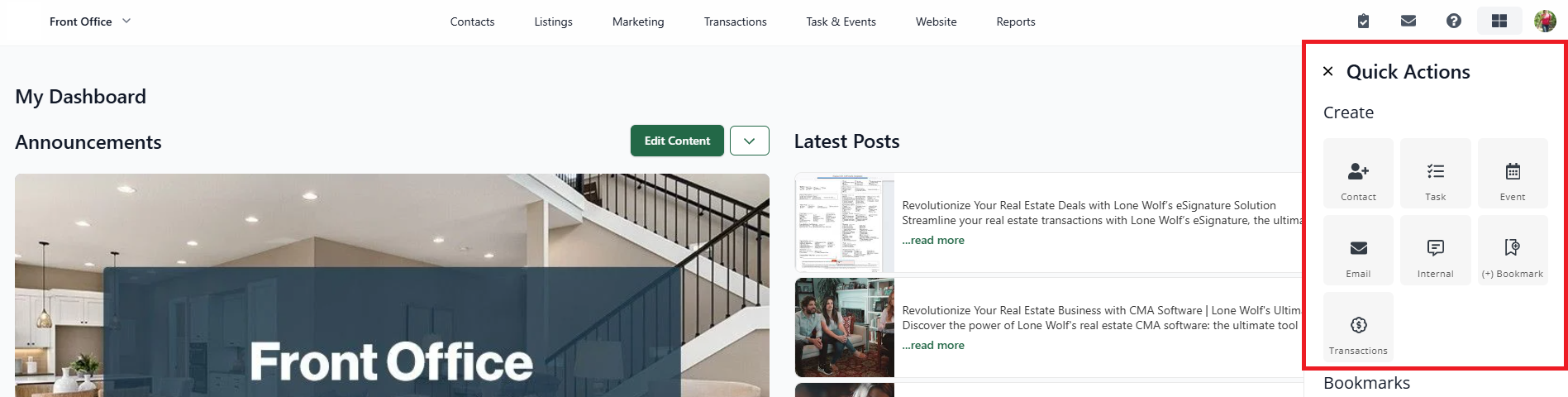
Task: Create a new Event with calendar icon
Action: click(x=1513, y=173)
